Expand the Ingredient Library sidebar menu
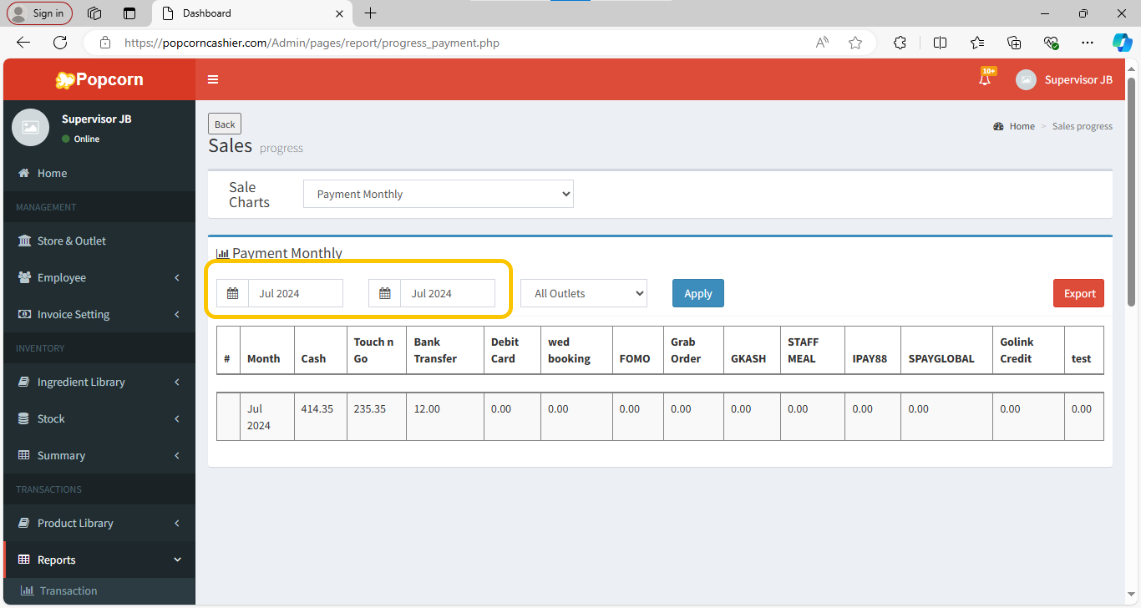Screen dimensions: 1141x608 pyautogui.click(x=99, y=382)
